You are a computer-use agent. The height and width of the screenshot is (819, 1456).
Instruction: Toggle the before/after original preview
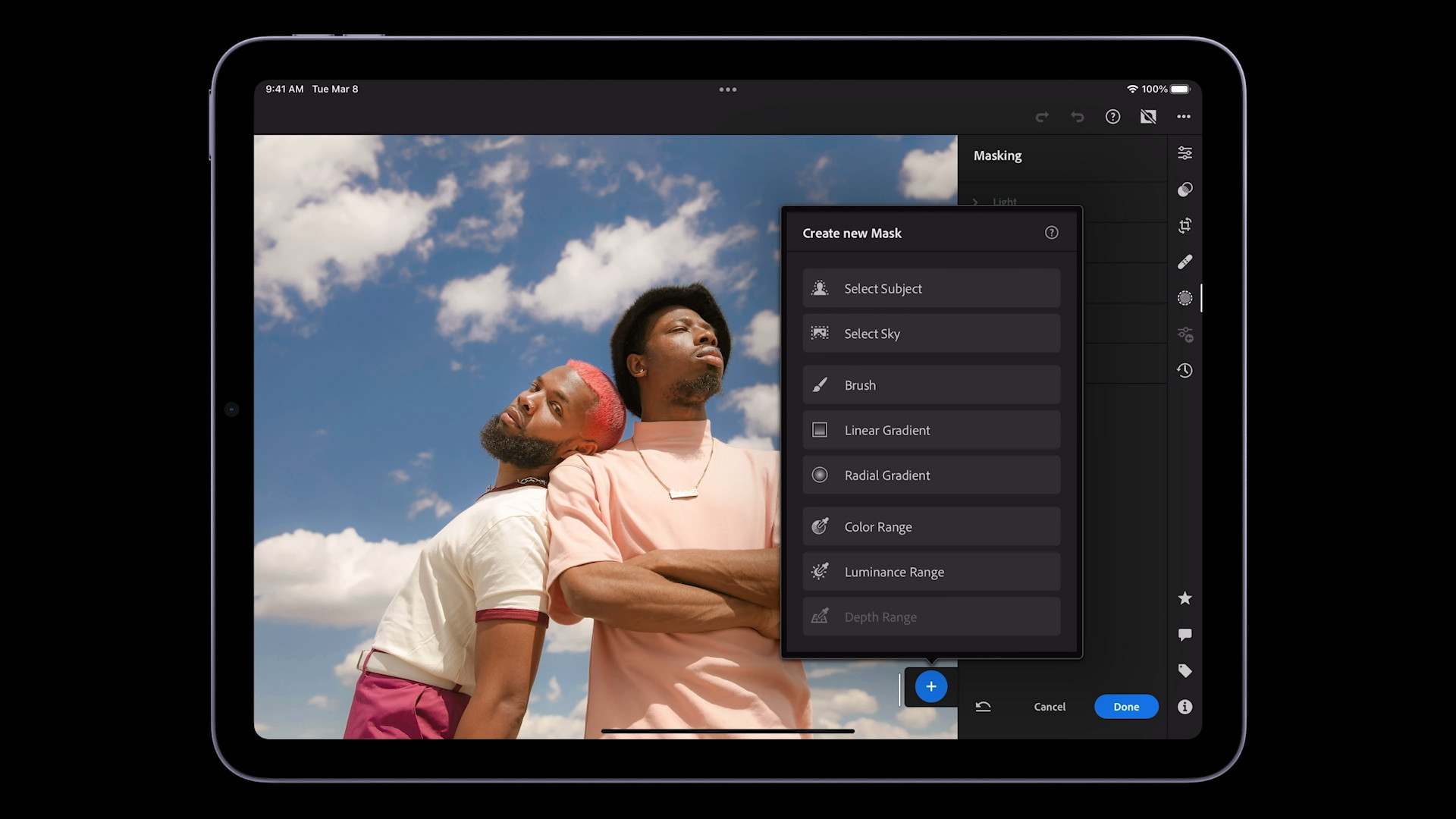1148,117
